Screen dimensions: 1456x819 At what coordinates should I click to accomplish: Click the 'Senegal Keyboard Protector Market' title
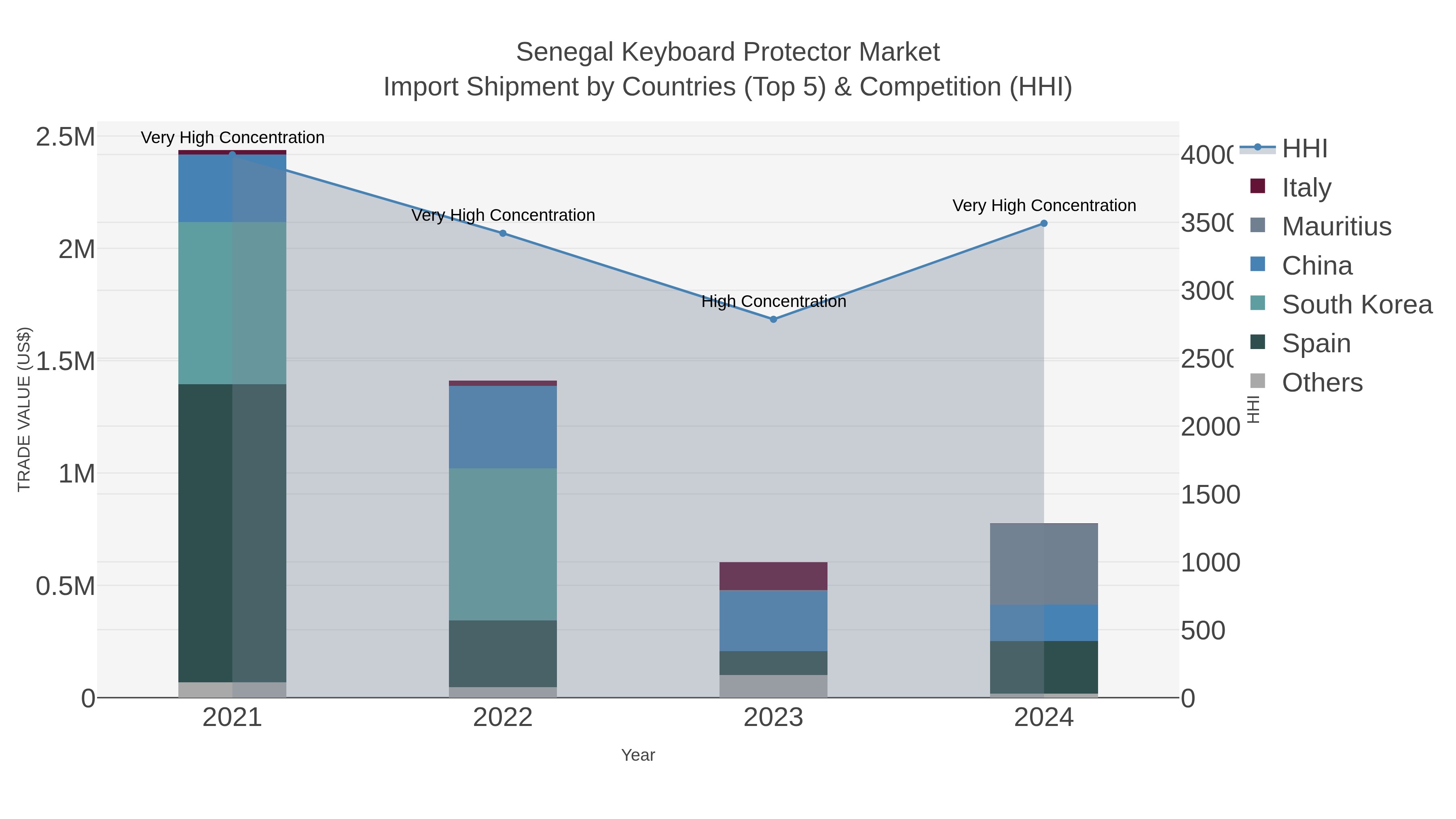point(728,52)
